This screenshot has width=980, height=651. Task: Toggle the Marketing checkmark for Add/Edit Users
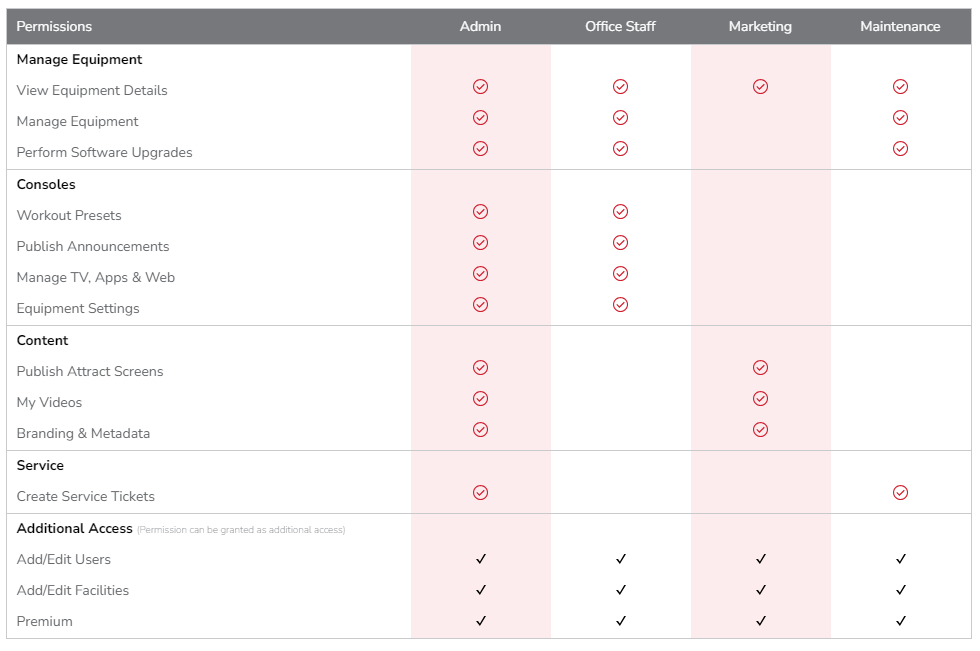760,559
